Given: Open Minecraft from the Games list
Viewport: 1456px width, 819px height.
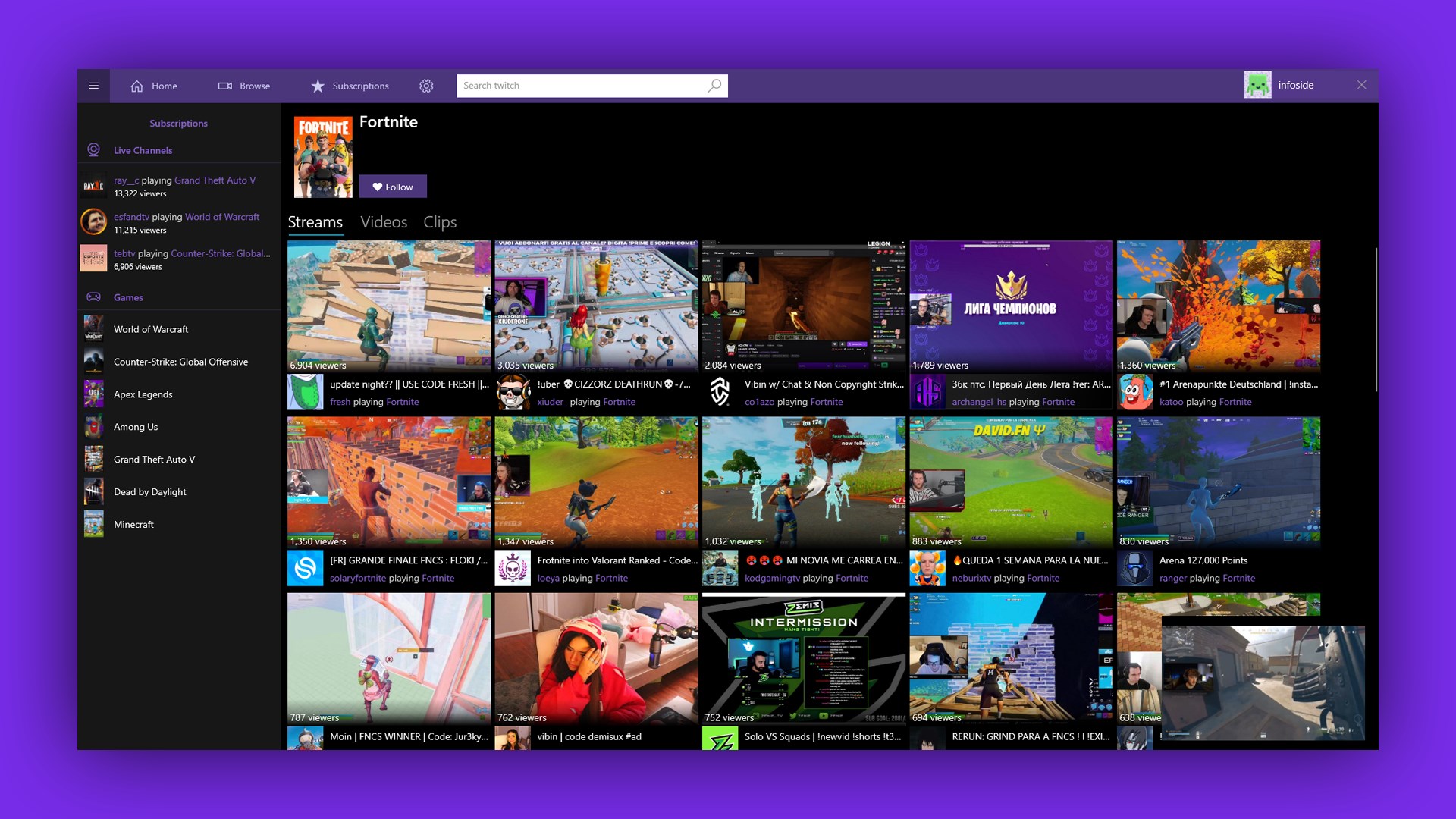Looking at the screenshot, I should 134,524.
